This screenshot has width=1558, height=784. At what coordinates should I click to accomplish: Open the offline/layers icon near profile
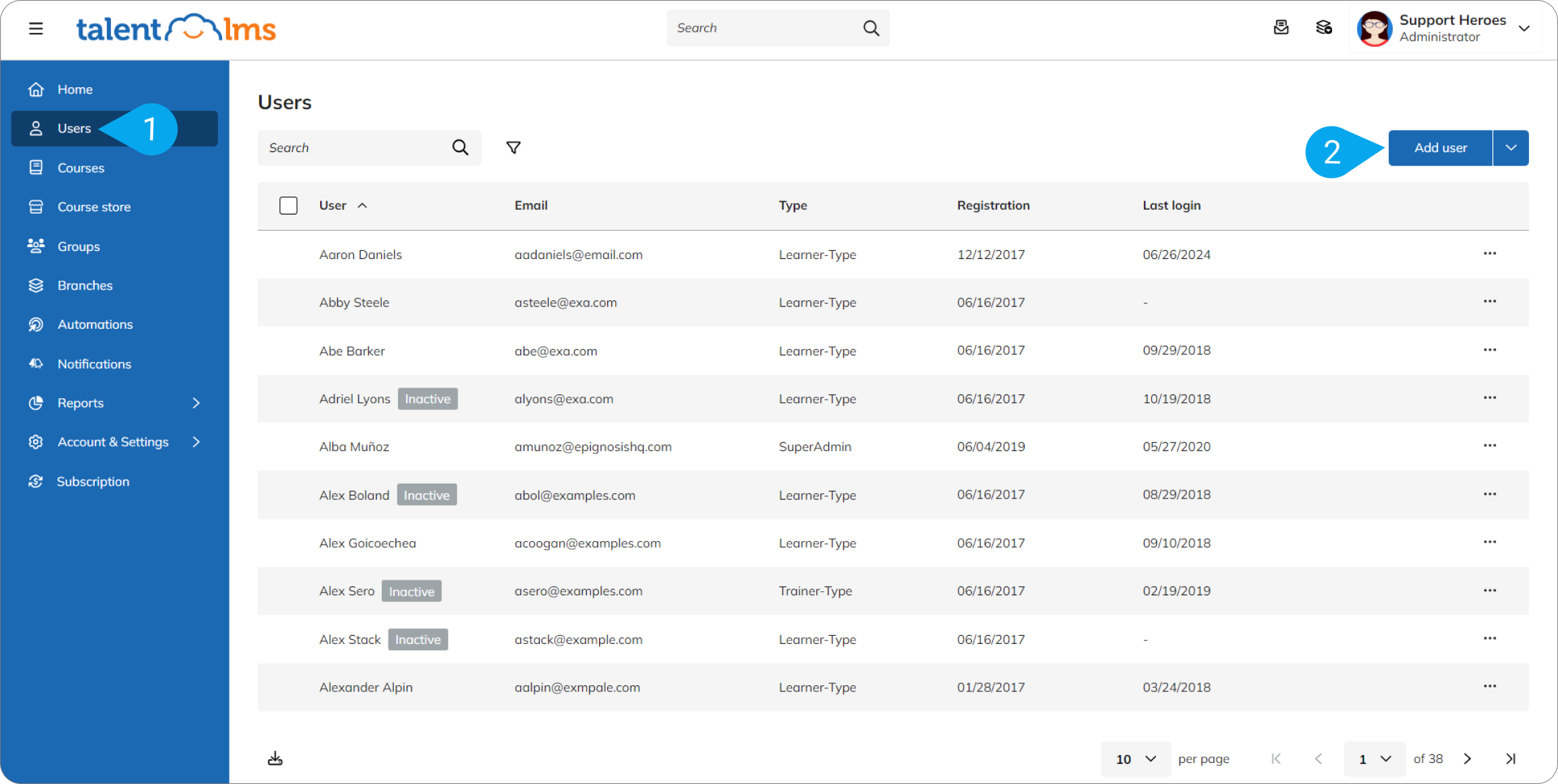[x=1324, y=28]
